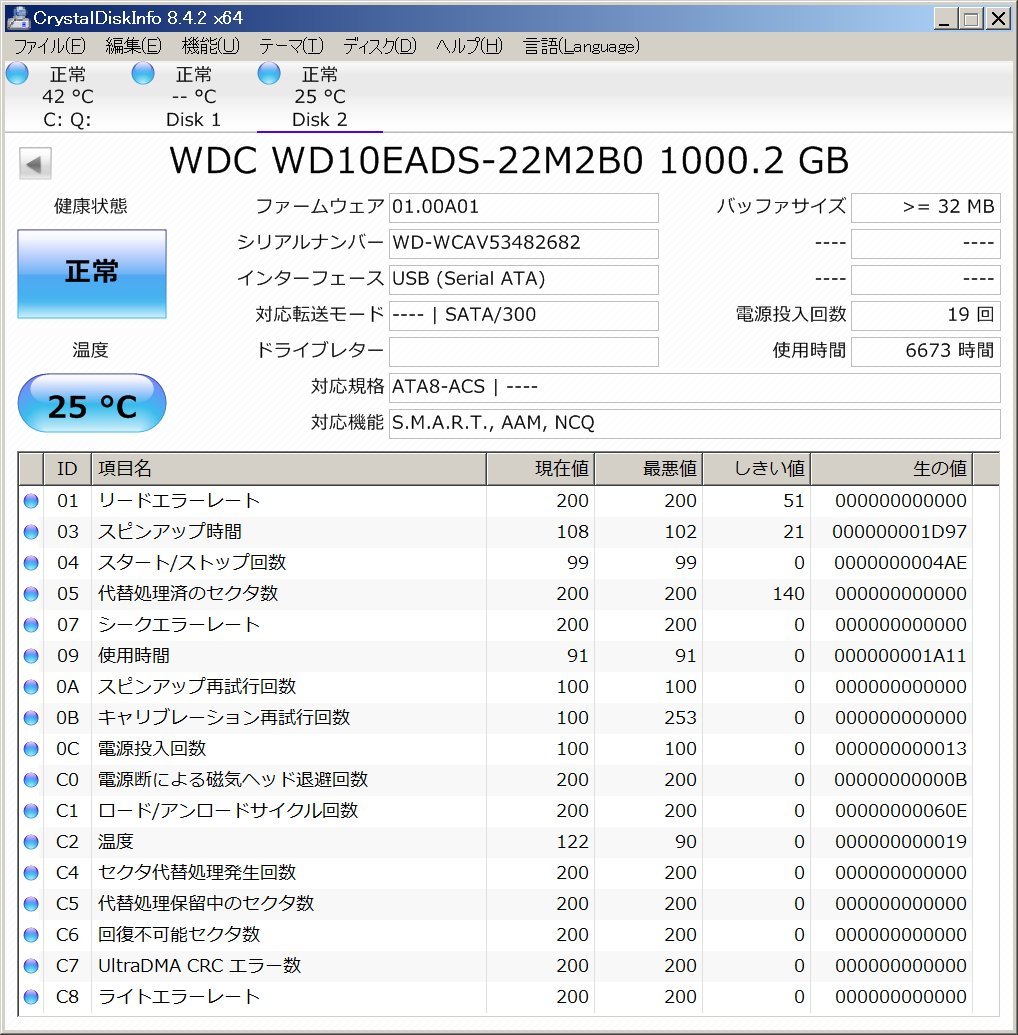Click power on hours field 6673 時間
1018x1035 pixels.
tap(926, 351)
